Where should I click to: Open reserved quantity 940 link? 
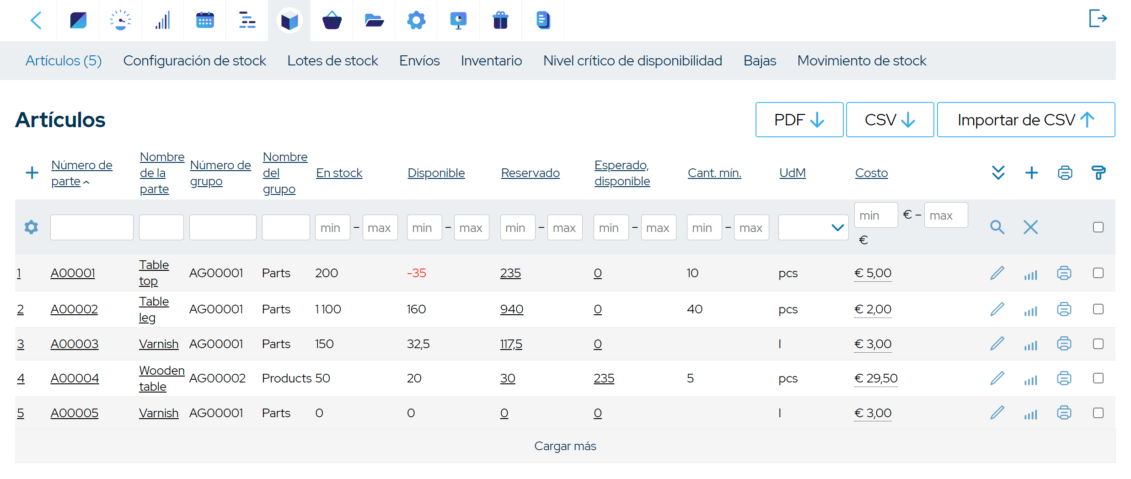(512, 309)
